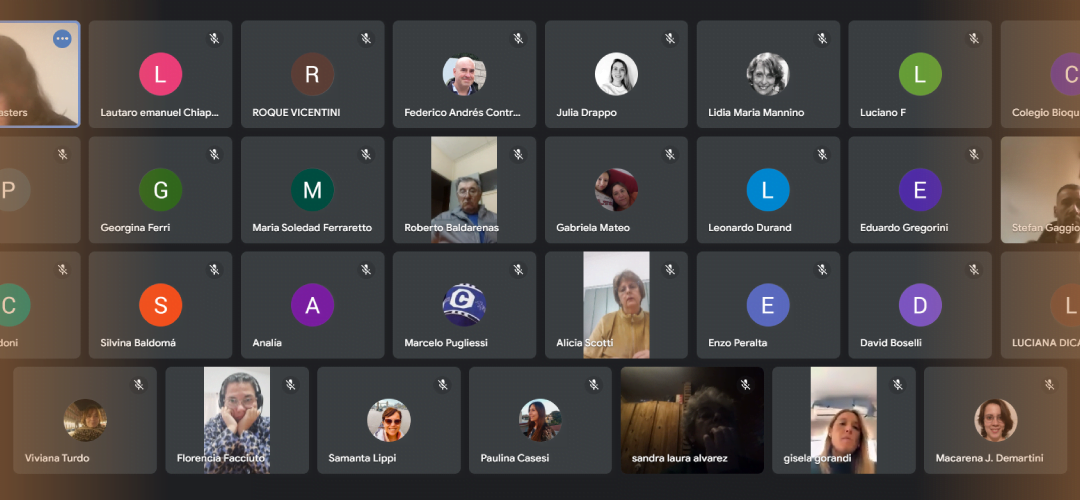Click Alicia Scotti video feed
Image resolution: width=1080 pixels, height=500 pixels.
point(616,305)
